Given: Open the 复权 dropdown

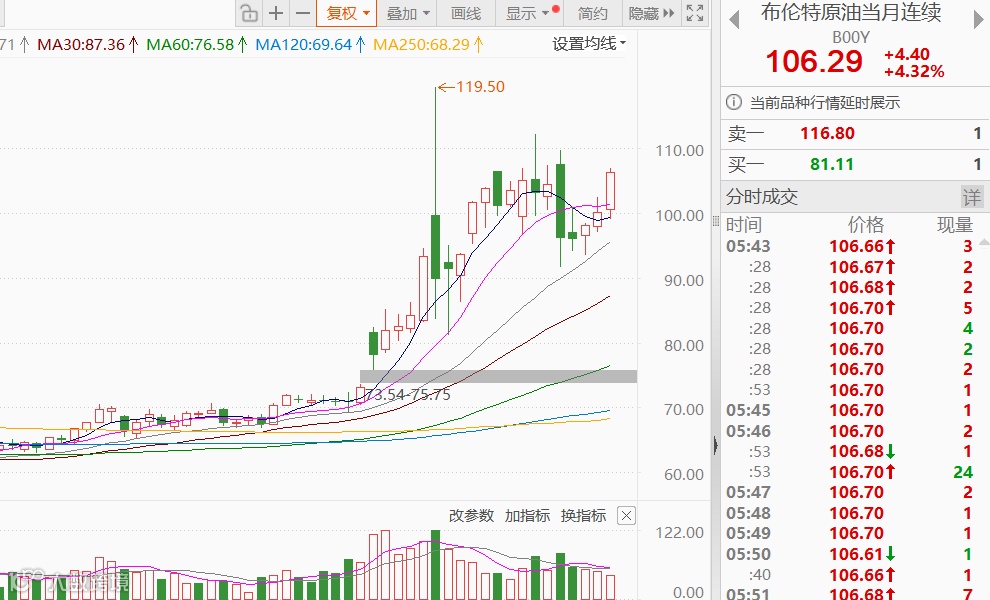Looking at the screenshot, I should click(x=347, y=13).
